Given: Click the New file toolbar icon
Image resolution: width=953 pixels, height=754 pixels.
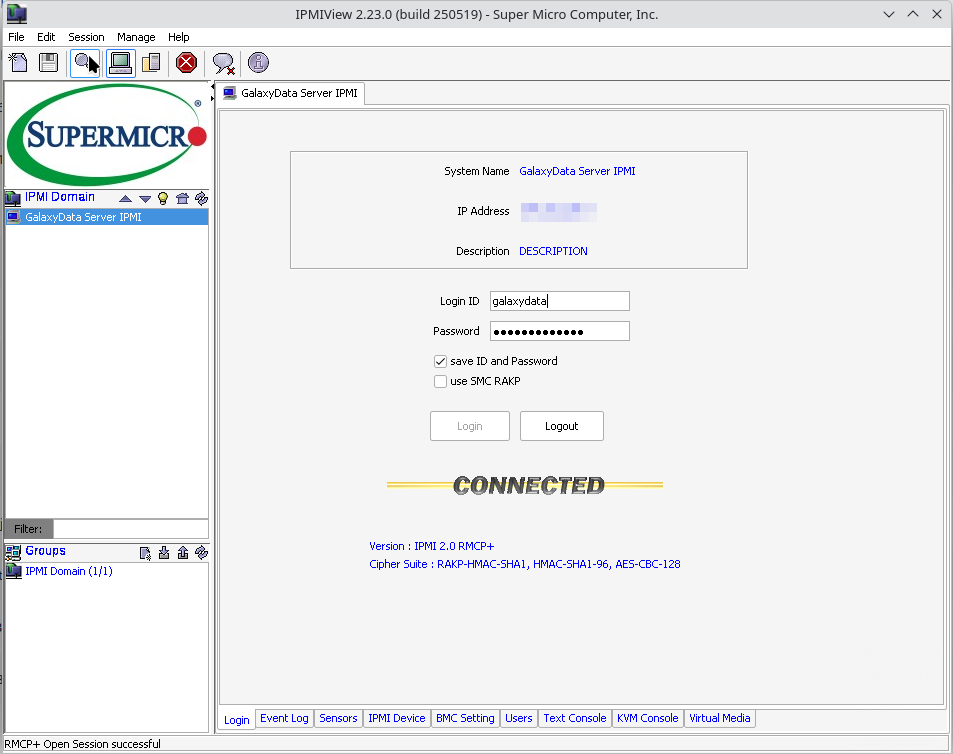Looking at the screenshot, I should (18, 63).
